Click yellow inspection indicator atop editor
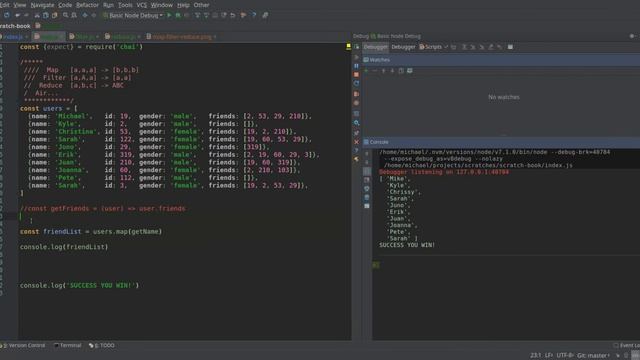The height and width of the screenshot is (360, 640). tap(348, 47)
